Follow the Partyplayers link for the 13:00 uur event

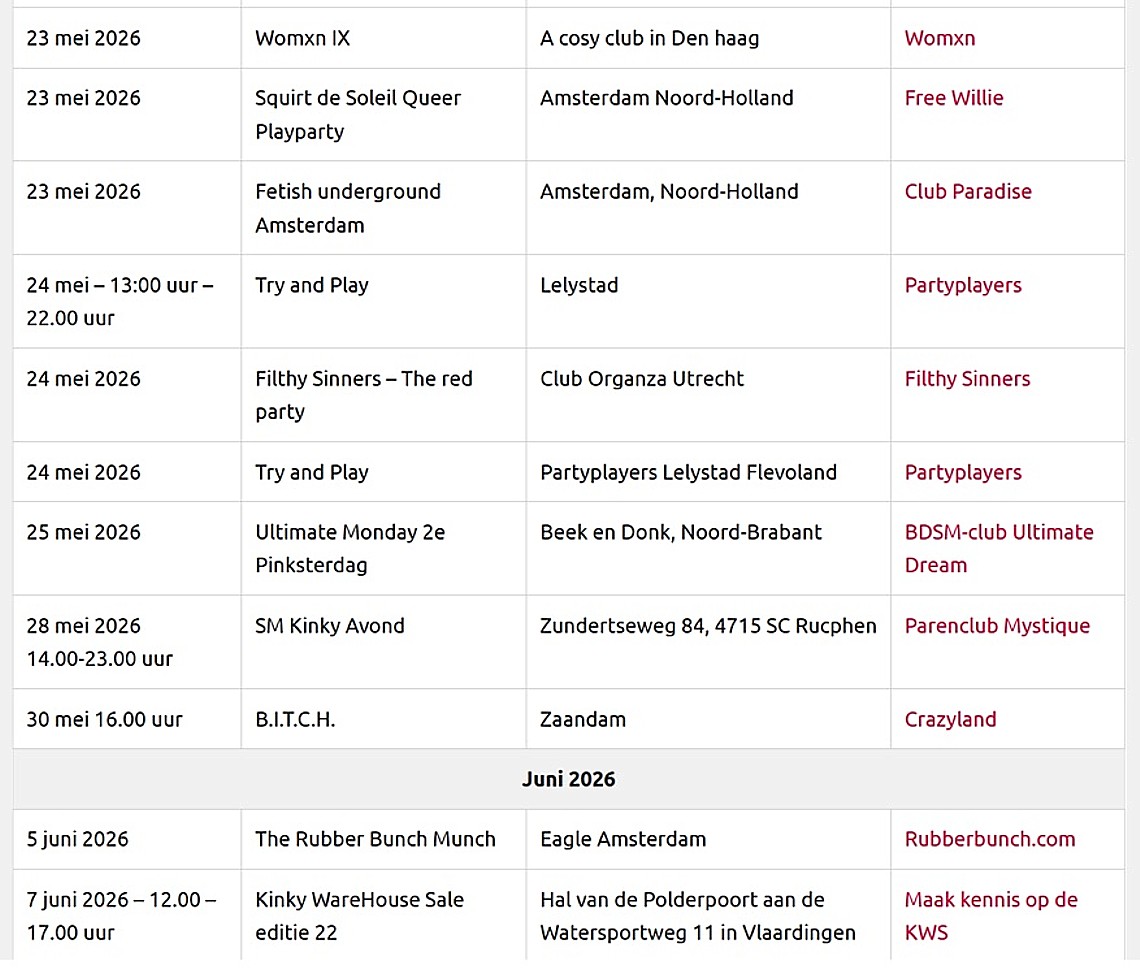pos(963,286)
